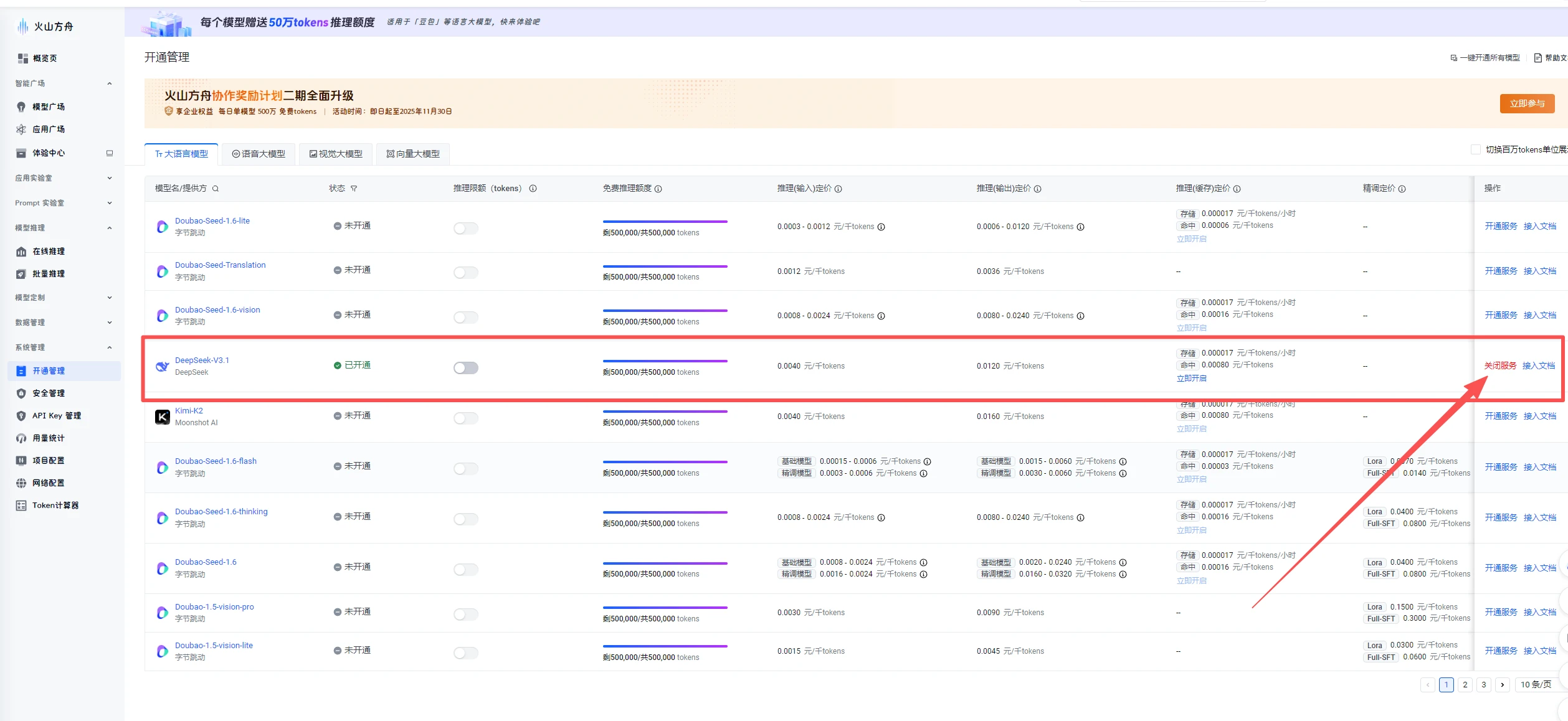This screenshot has height=721, width=1568.
Task: Click the 用量统计 sidebar icon
Action: [21, 438]
